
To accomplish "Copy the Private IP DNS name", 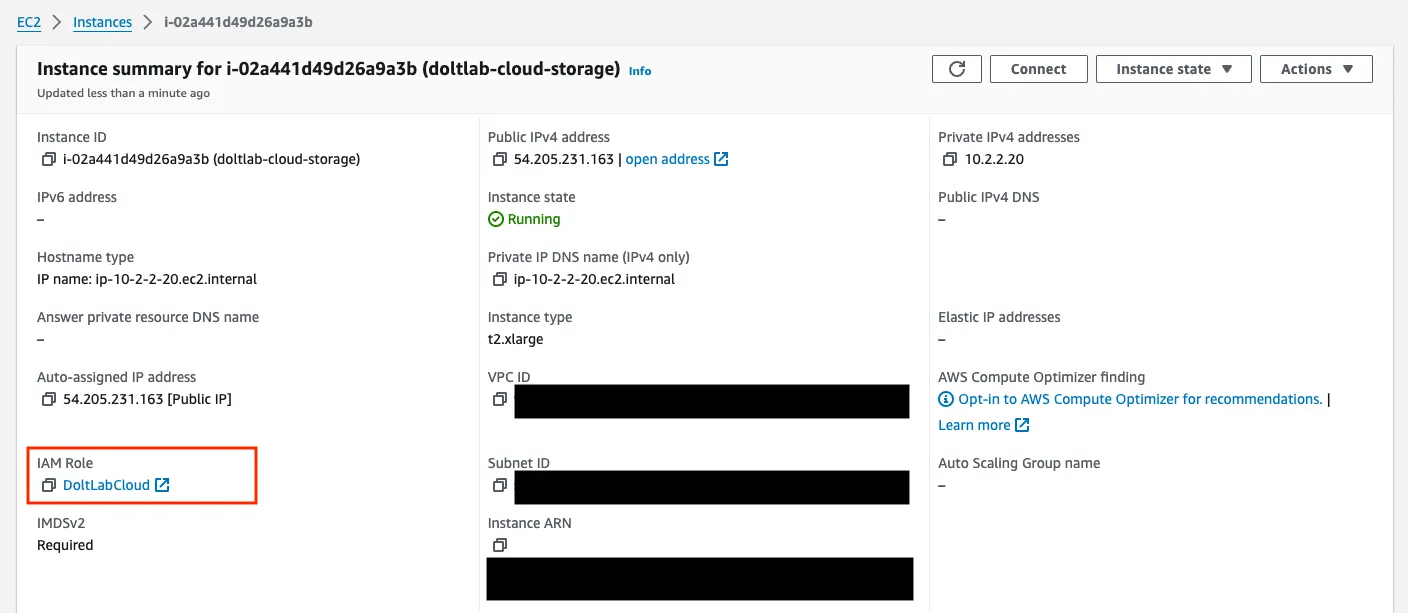I will [x=499, y=279].
